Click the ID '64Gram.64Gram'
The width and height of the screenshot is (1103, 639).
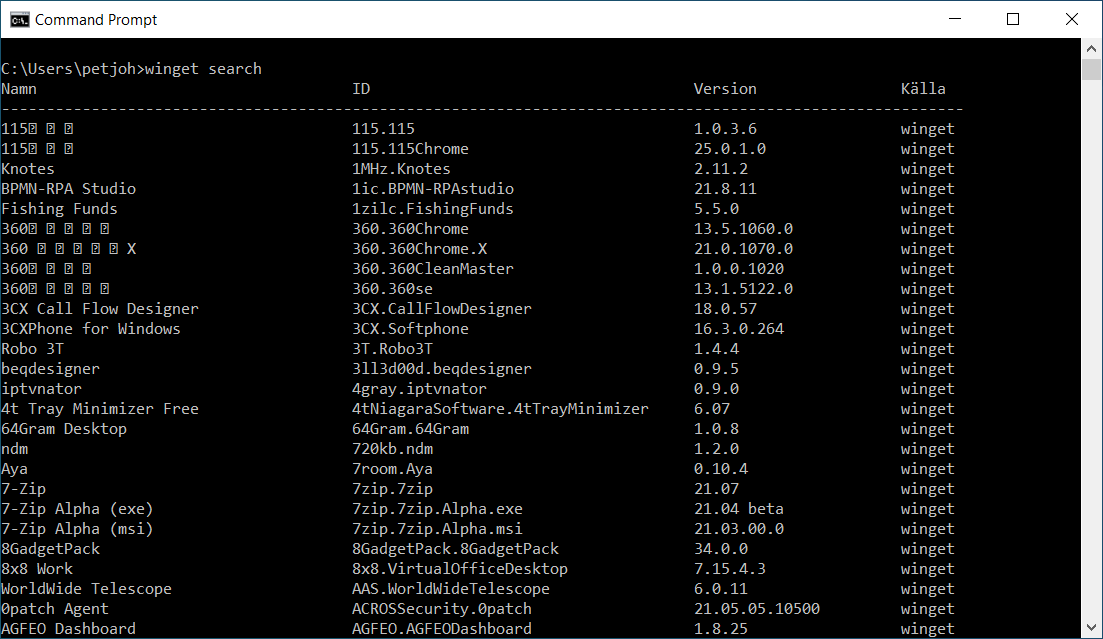coord(410,429)
